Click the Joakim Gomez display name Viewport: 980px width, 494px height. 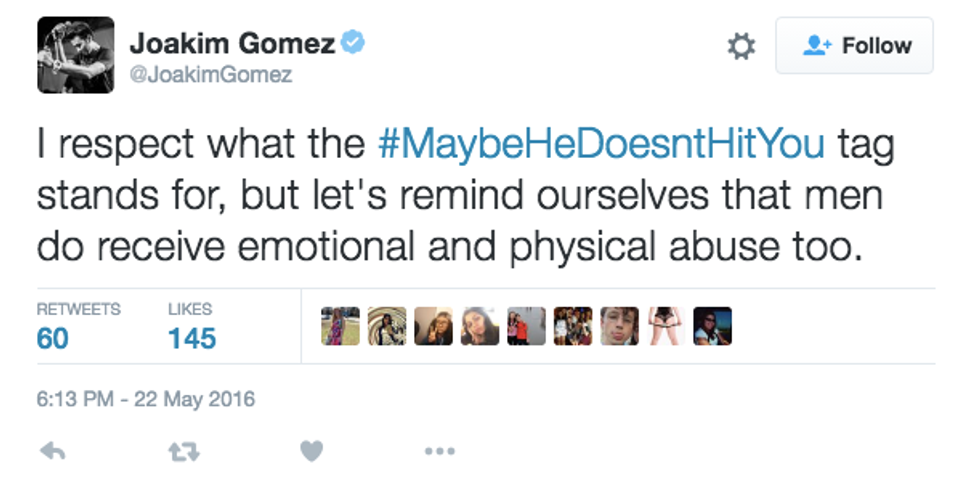point(234,43)
